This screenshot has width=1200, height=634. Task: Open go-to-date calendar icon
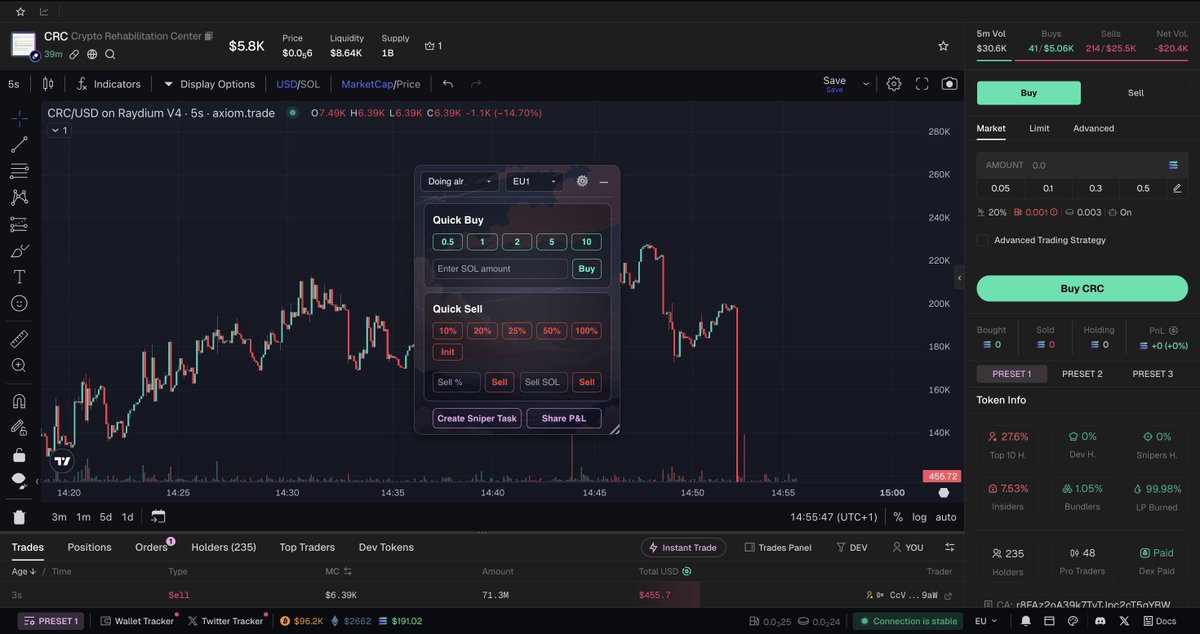tap(158, 516)
